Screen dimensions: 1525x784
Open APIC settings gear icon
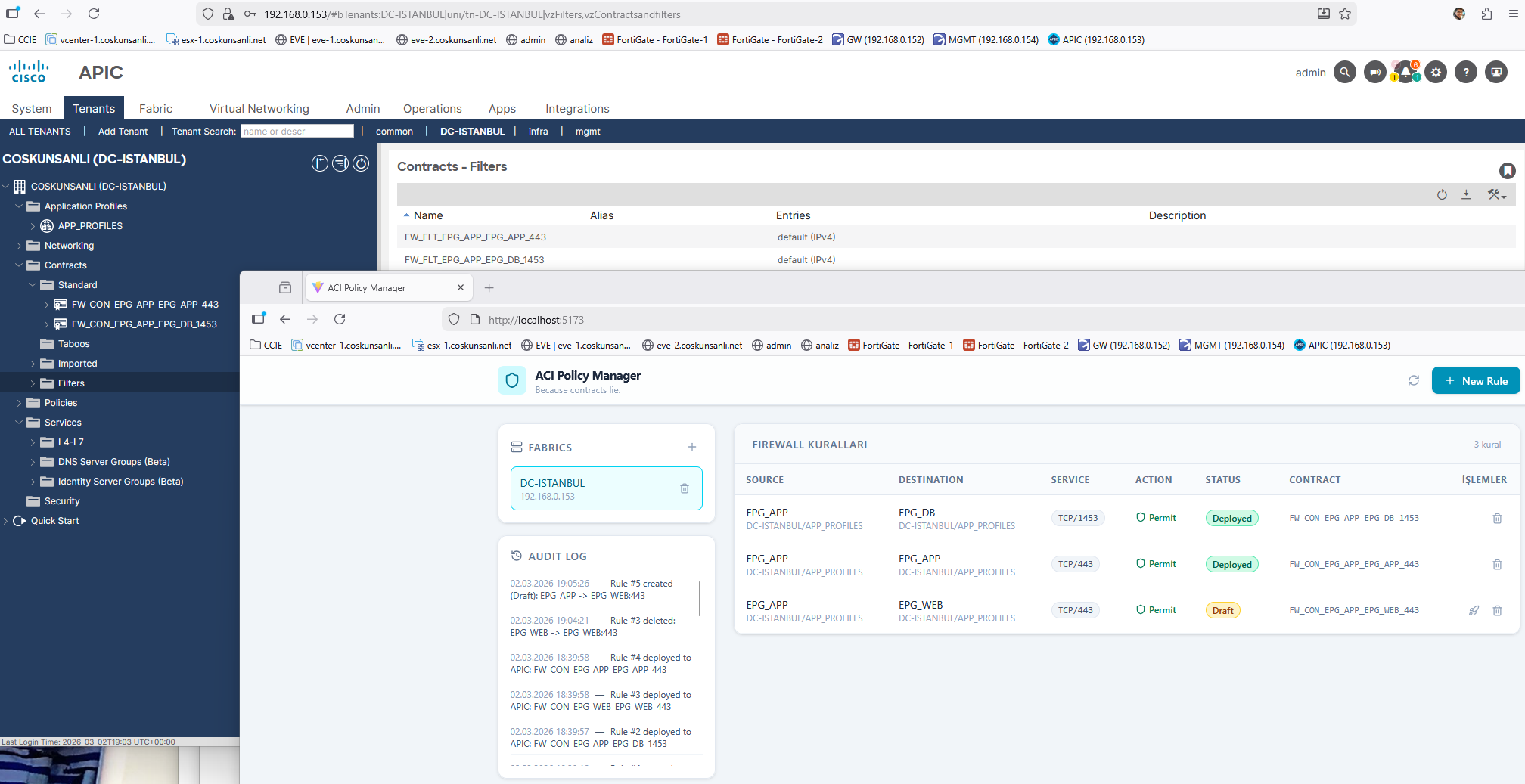[x=1436, y=73]
